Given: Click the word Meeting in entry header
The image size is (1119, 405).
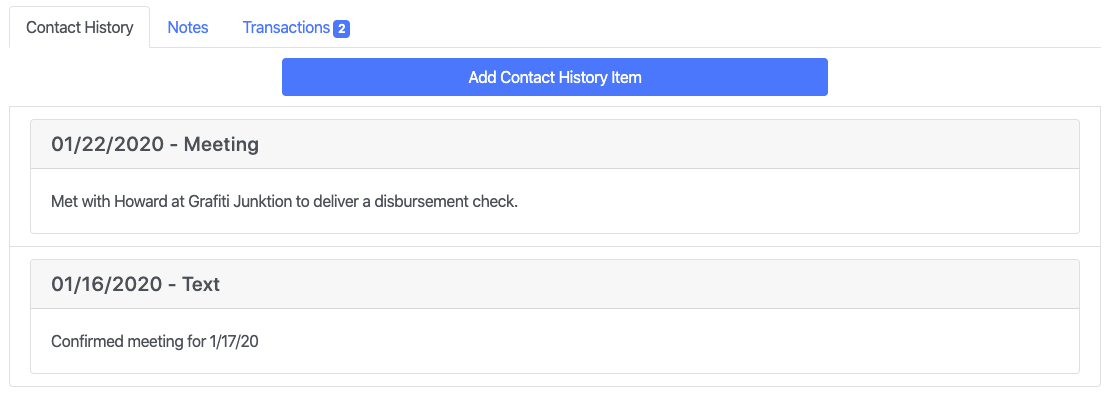Looking at the screenshot, I should coord(221,144).
